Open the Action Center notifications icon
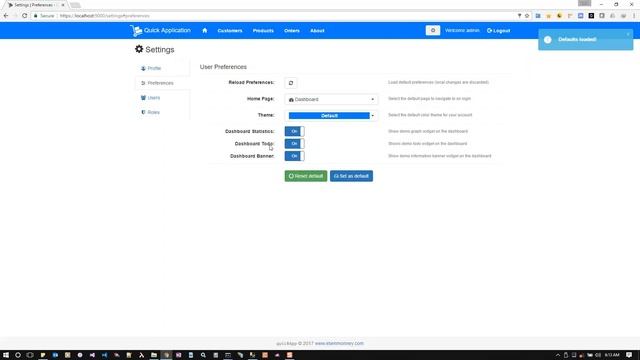This screenshot has height=360, width=640. point(629,355)
